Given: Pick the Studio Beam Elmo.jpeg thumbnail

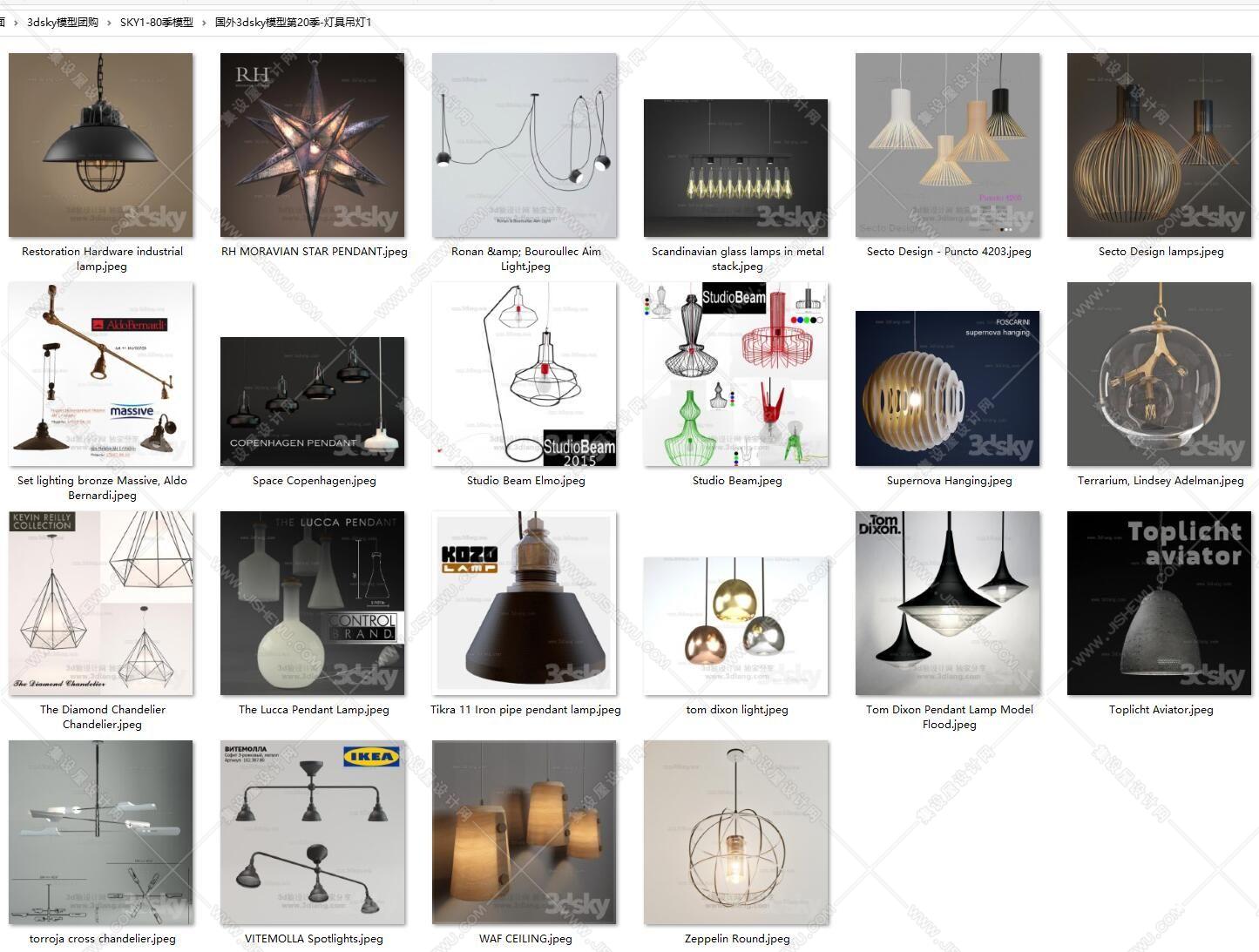Looking at the screenshot, I should pos(525,375).
